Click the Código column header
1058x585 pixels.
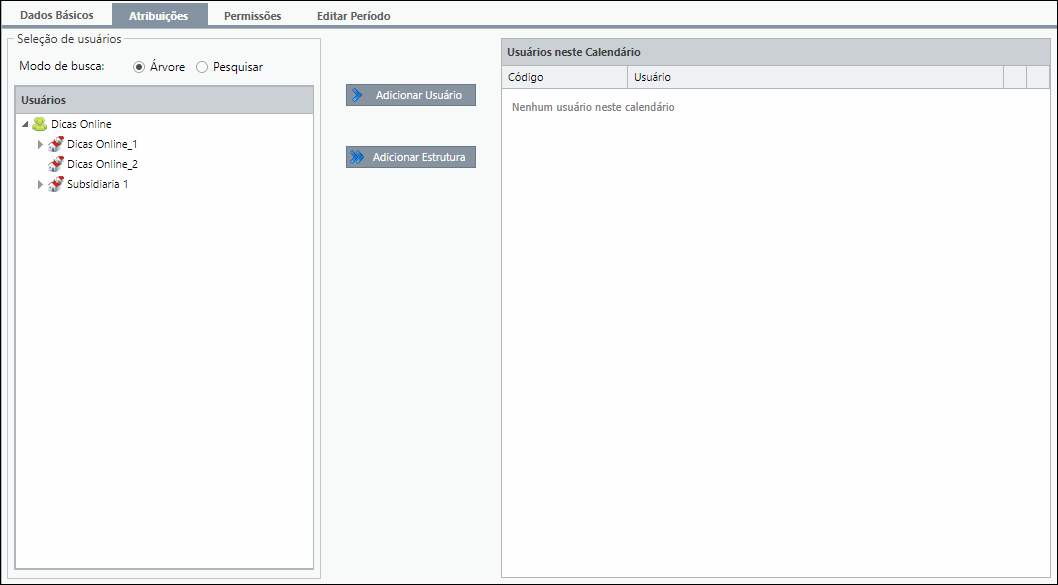pos(564,77)
